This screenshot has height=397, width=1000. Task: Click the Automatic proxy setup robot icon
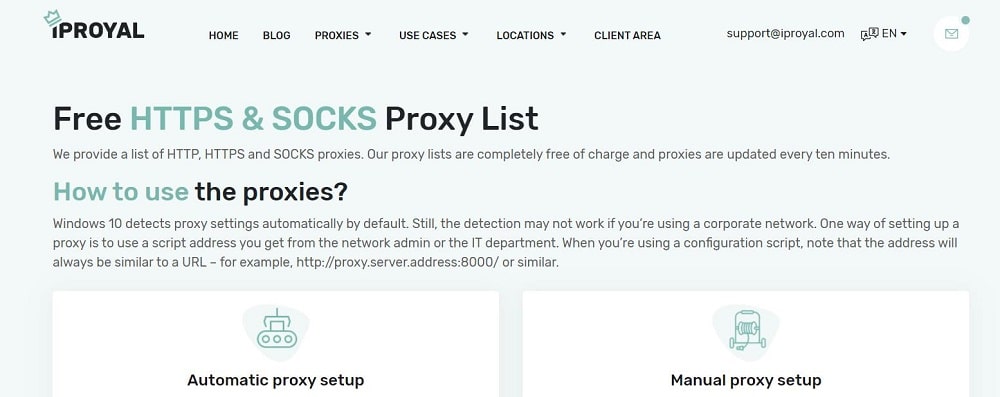(x=276, y=332)
